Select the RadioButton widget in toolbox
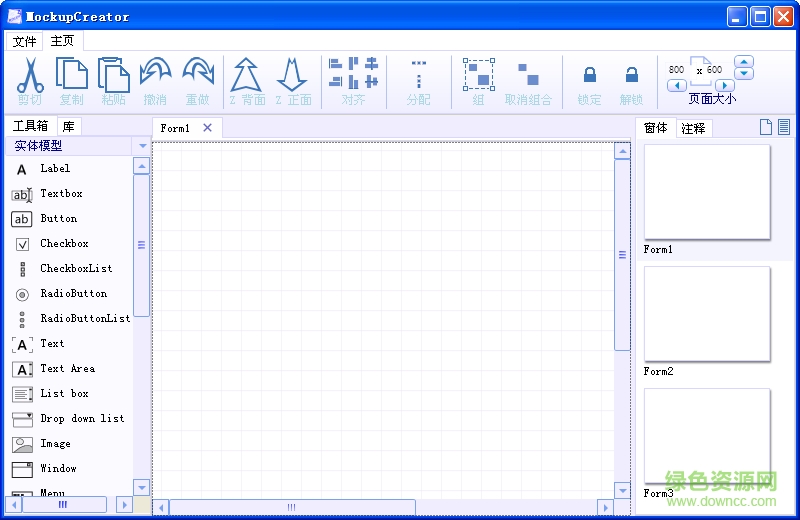This screenshot has height=520, width=800. [73, 294]
